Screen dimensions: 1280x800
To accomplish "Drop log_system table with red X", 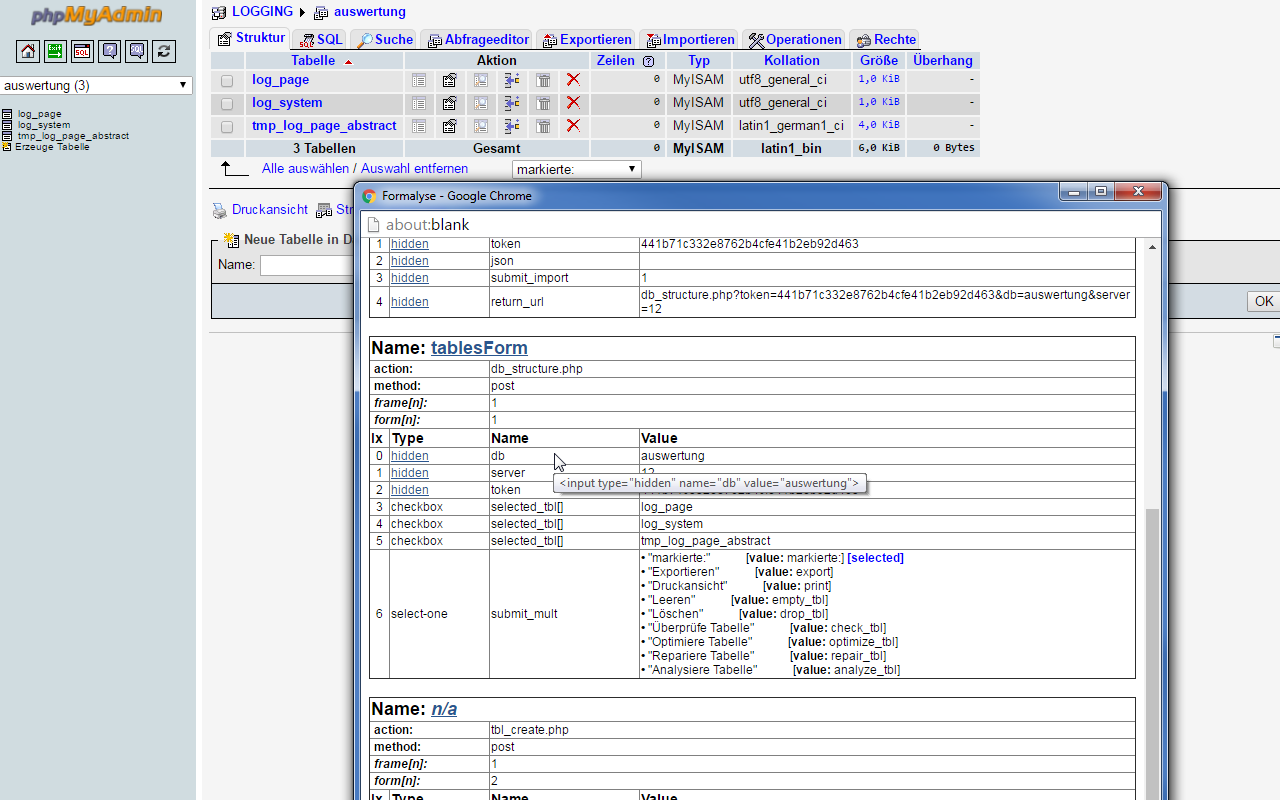I will point(573,103).
